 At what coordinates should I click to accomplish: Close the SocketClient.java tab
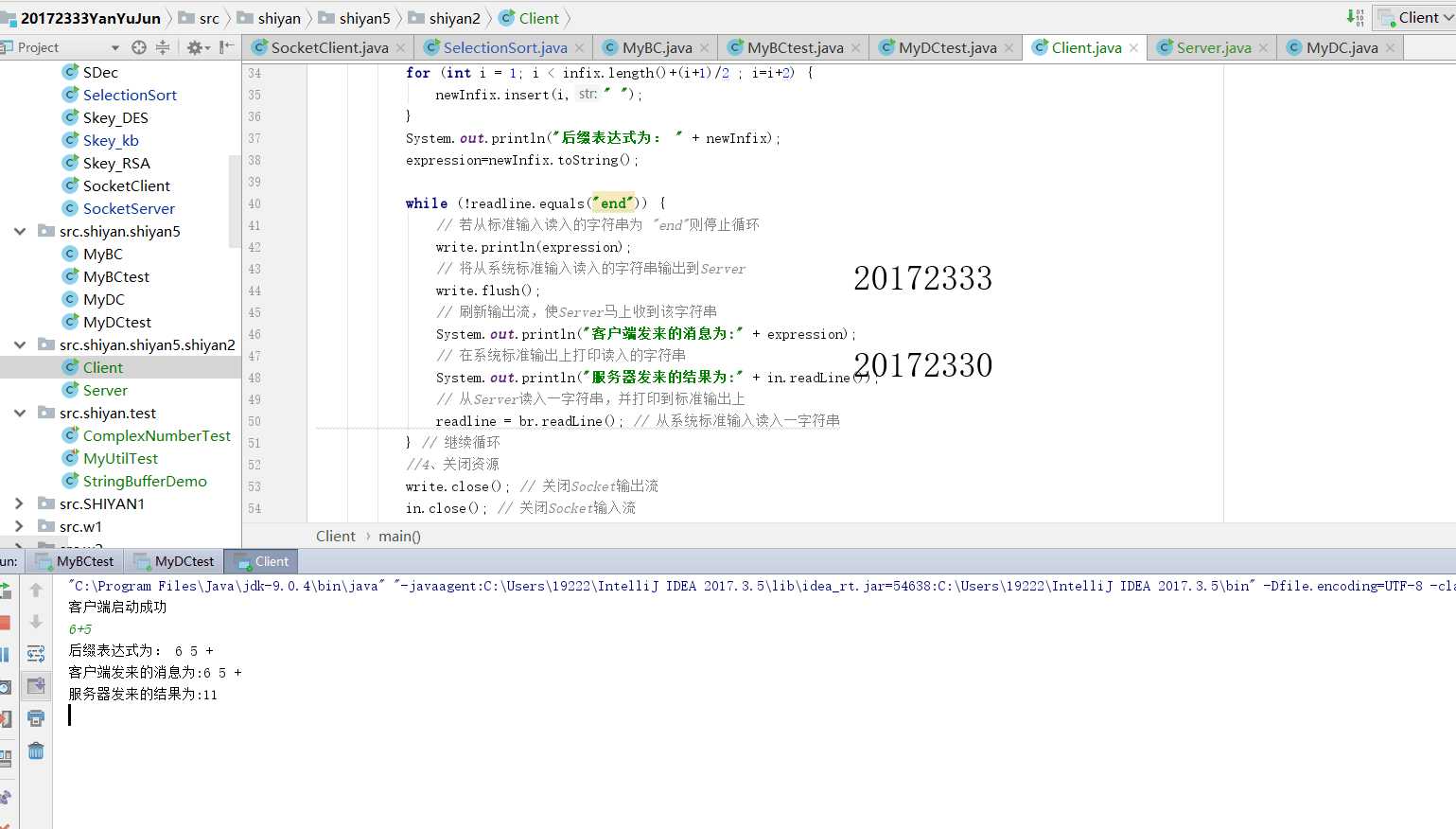point(401,47)
